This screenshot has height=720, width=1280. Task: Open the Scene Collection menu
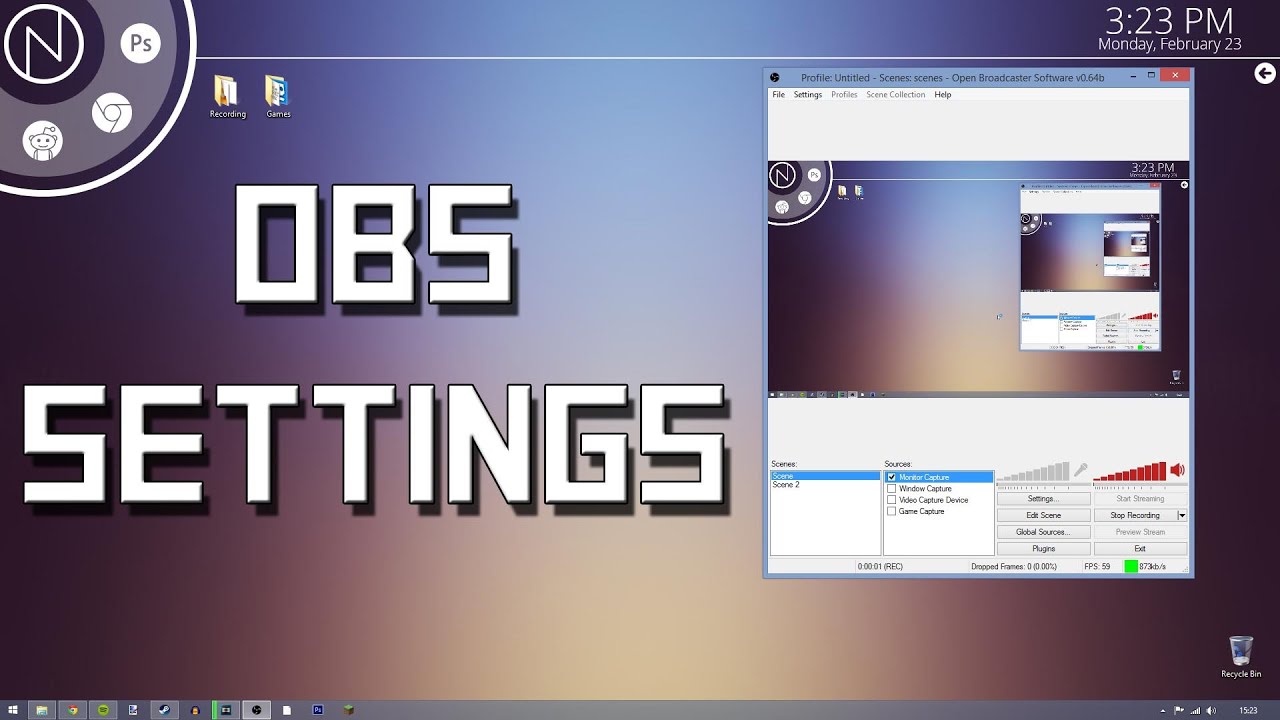coord(895,95)
